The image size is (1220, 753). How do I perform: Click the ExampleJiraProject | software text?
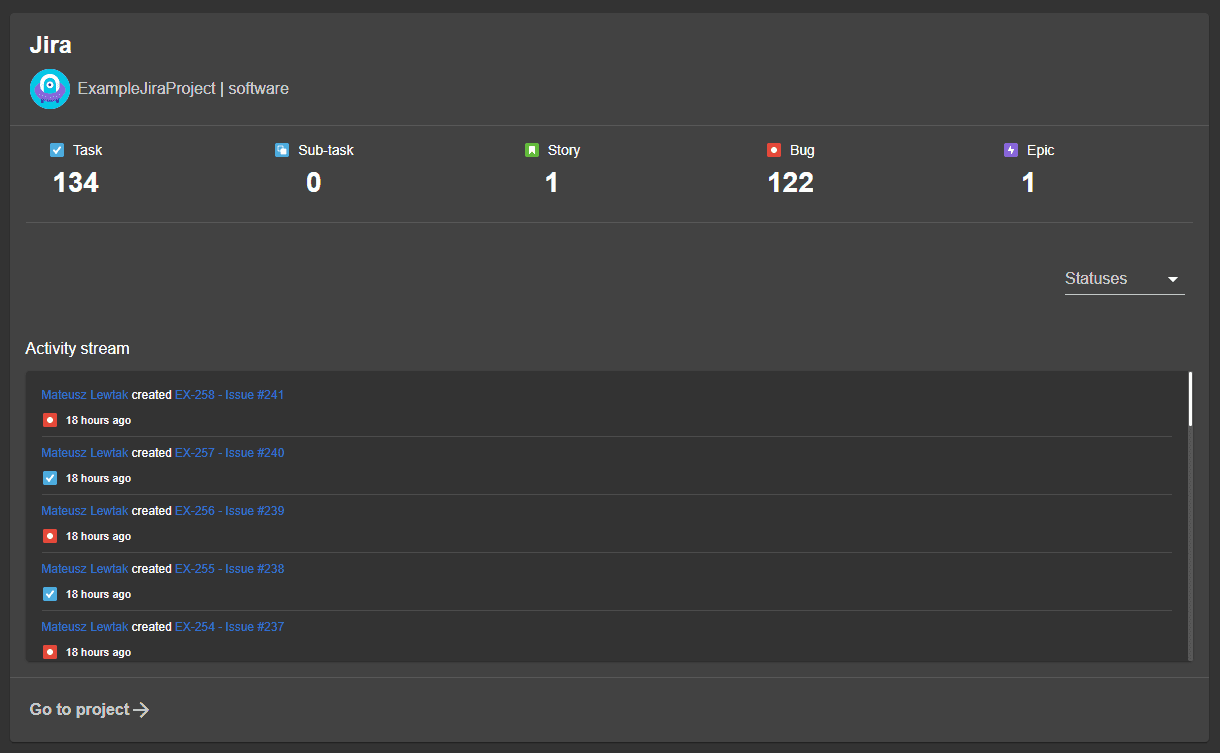[x=183, y=89]
